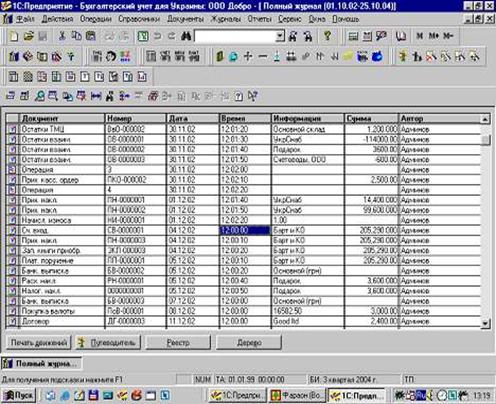This screenshot has width=496, height=404.
Task: Click the M+ calculator memory icon
Action: pyautogui.click(x=434, y=36)
